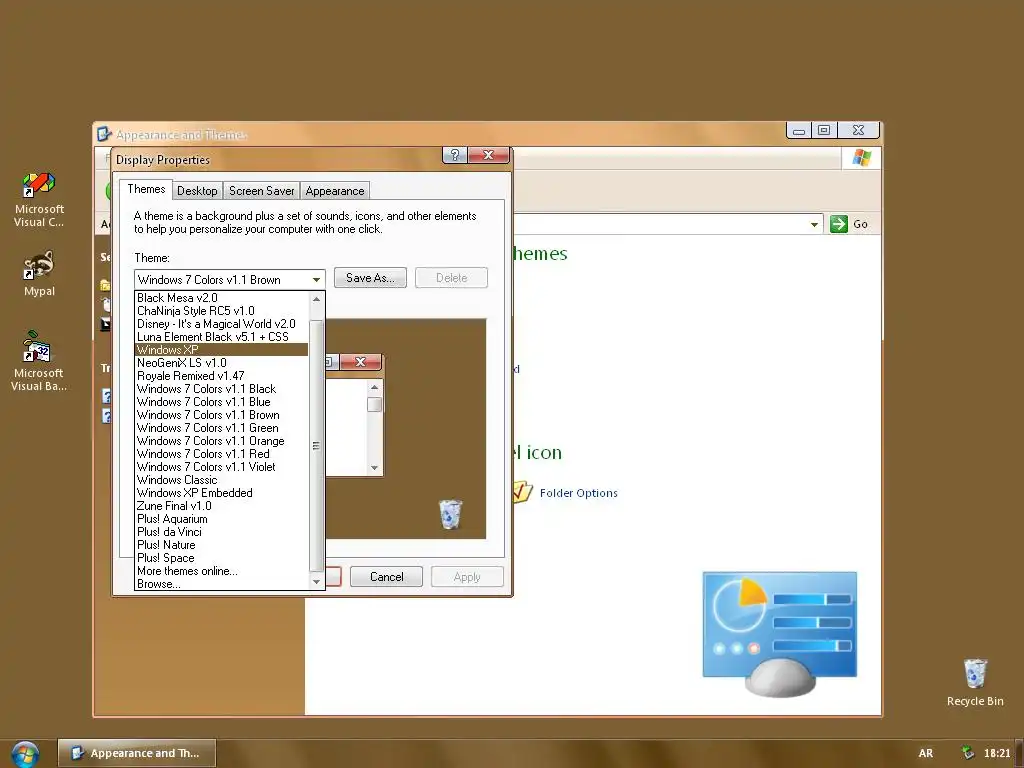Click the Windows Start orb

tap(25, 754)
